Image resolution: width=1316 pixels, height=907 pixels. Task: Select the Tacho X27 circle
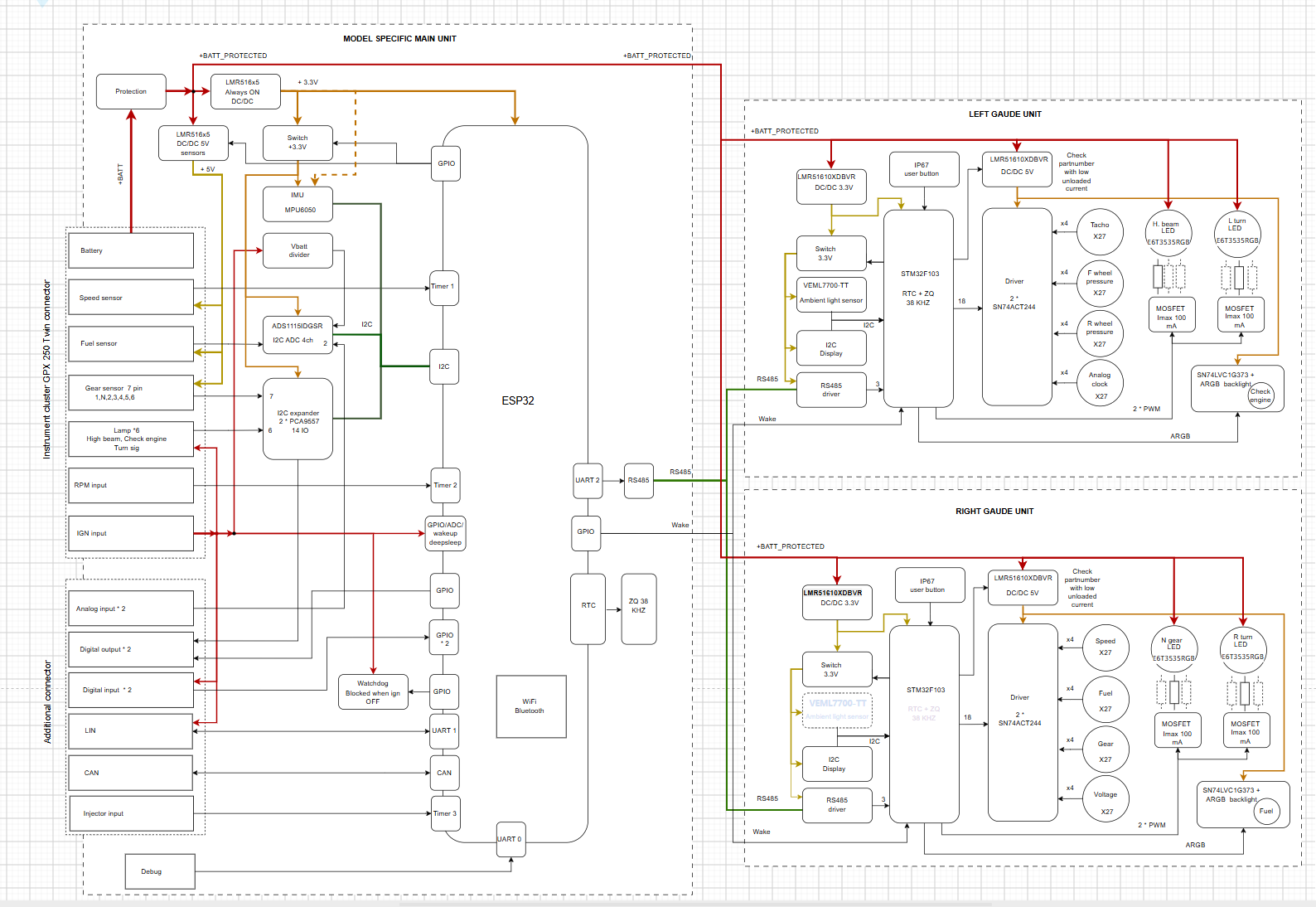coord(1100,231)
